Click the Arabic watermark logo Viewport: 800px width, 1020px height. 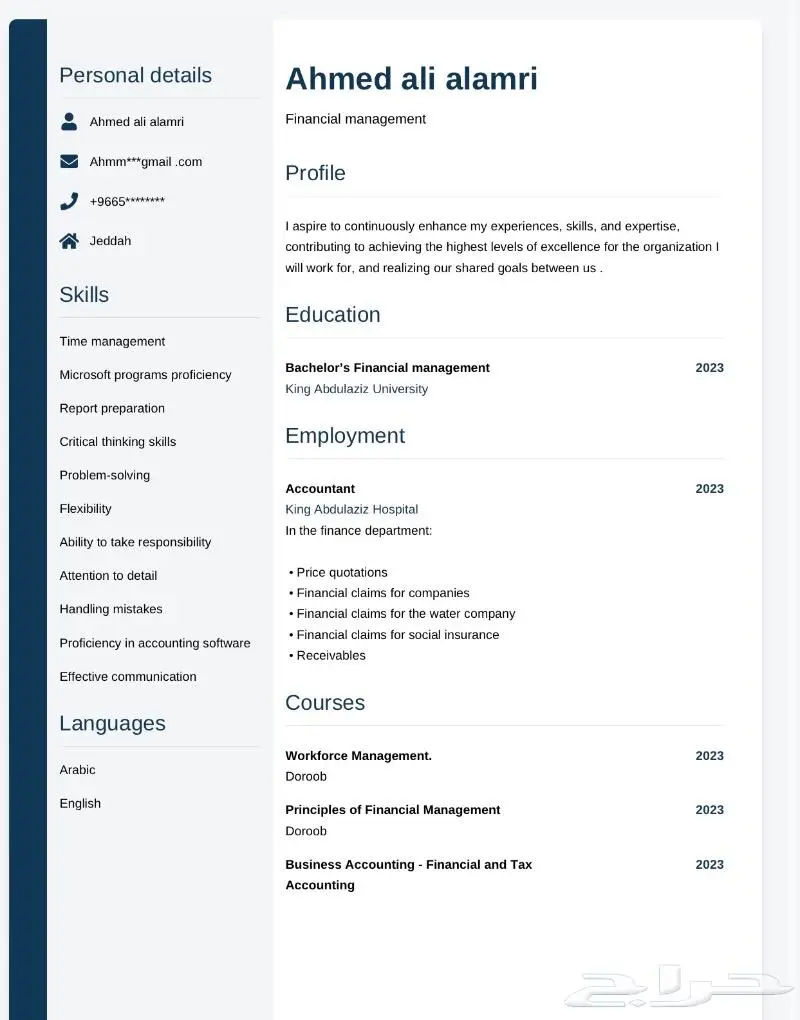click(x=678, y=987)
